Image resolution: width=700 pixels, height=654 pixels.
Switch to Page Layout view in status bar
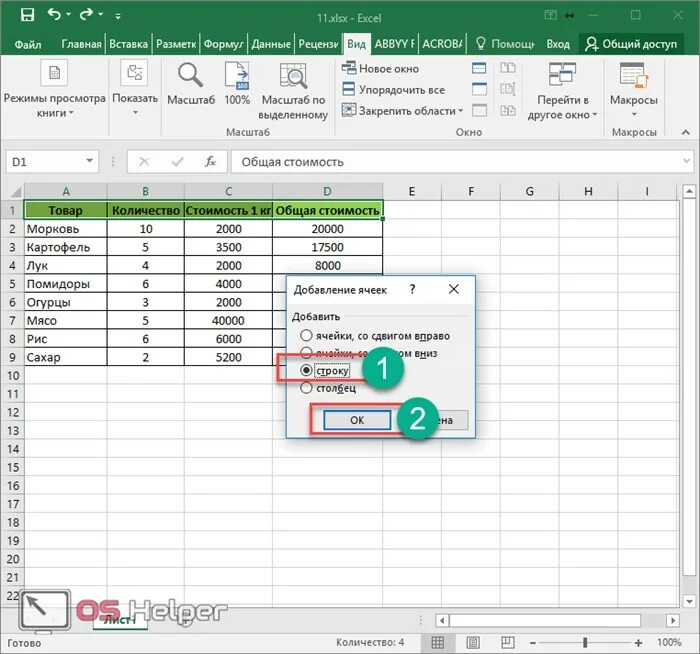click(473, 642)
